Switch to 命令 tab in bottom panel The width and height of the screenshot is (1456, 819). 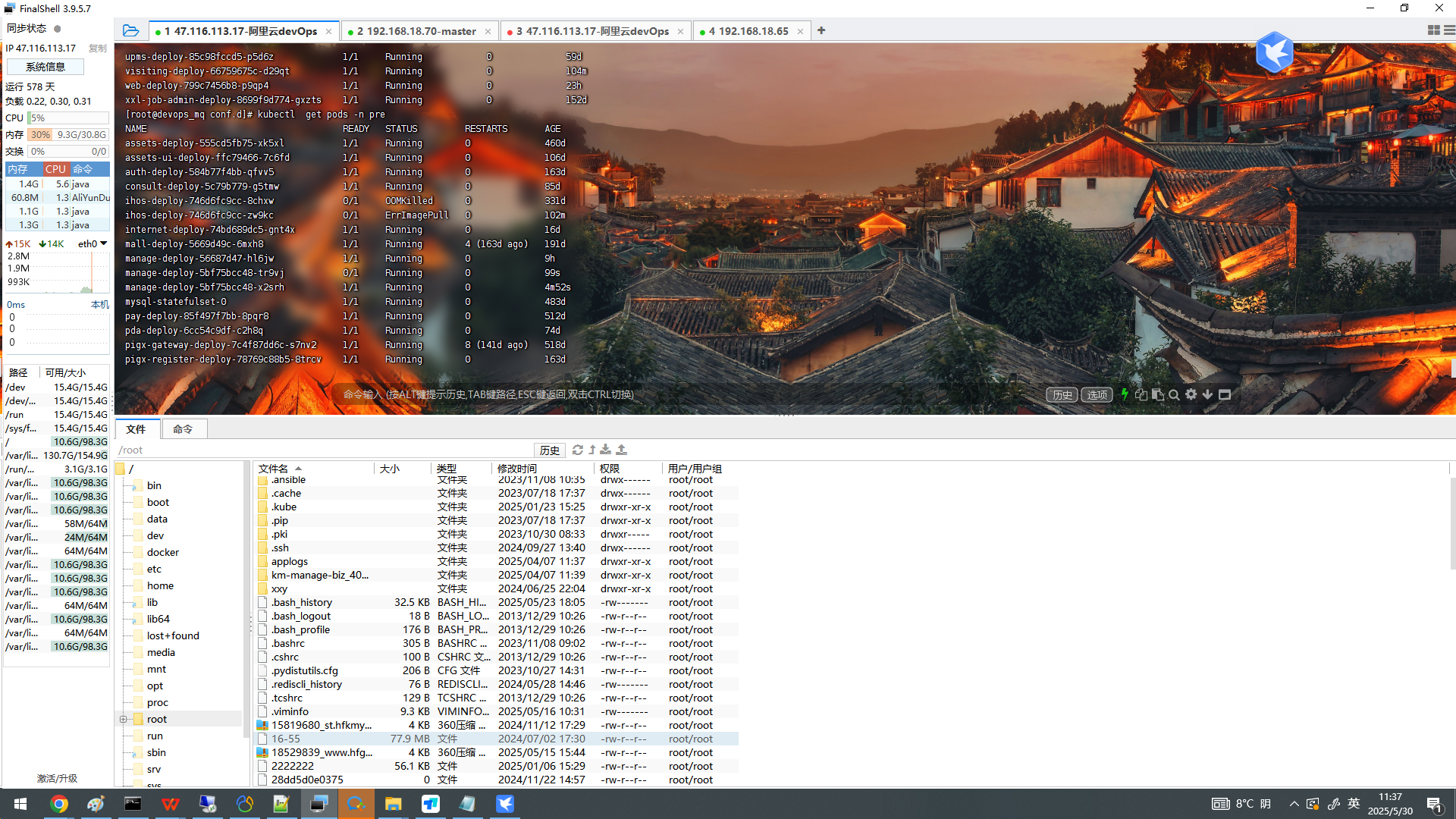(x=183, y=429)
